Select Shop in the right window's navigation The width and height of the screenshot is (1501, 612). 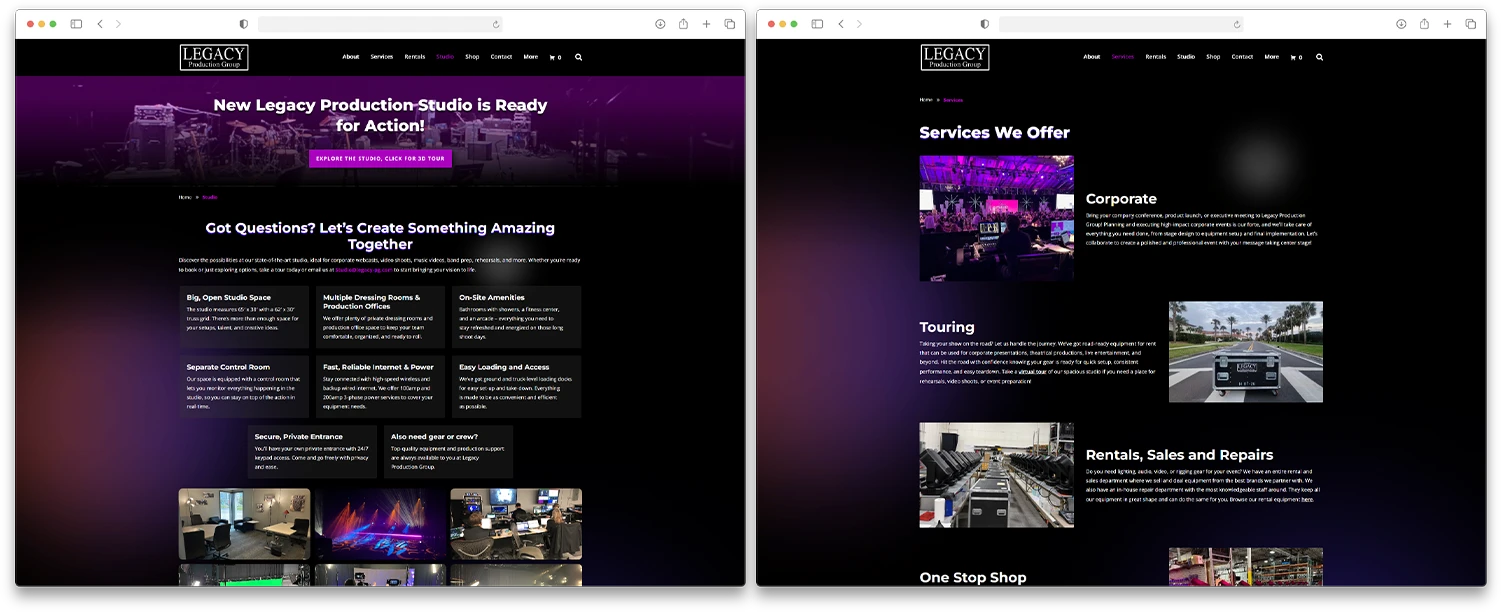(x=1213, y=57)
